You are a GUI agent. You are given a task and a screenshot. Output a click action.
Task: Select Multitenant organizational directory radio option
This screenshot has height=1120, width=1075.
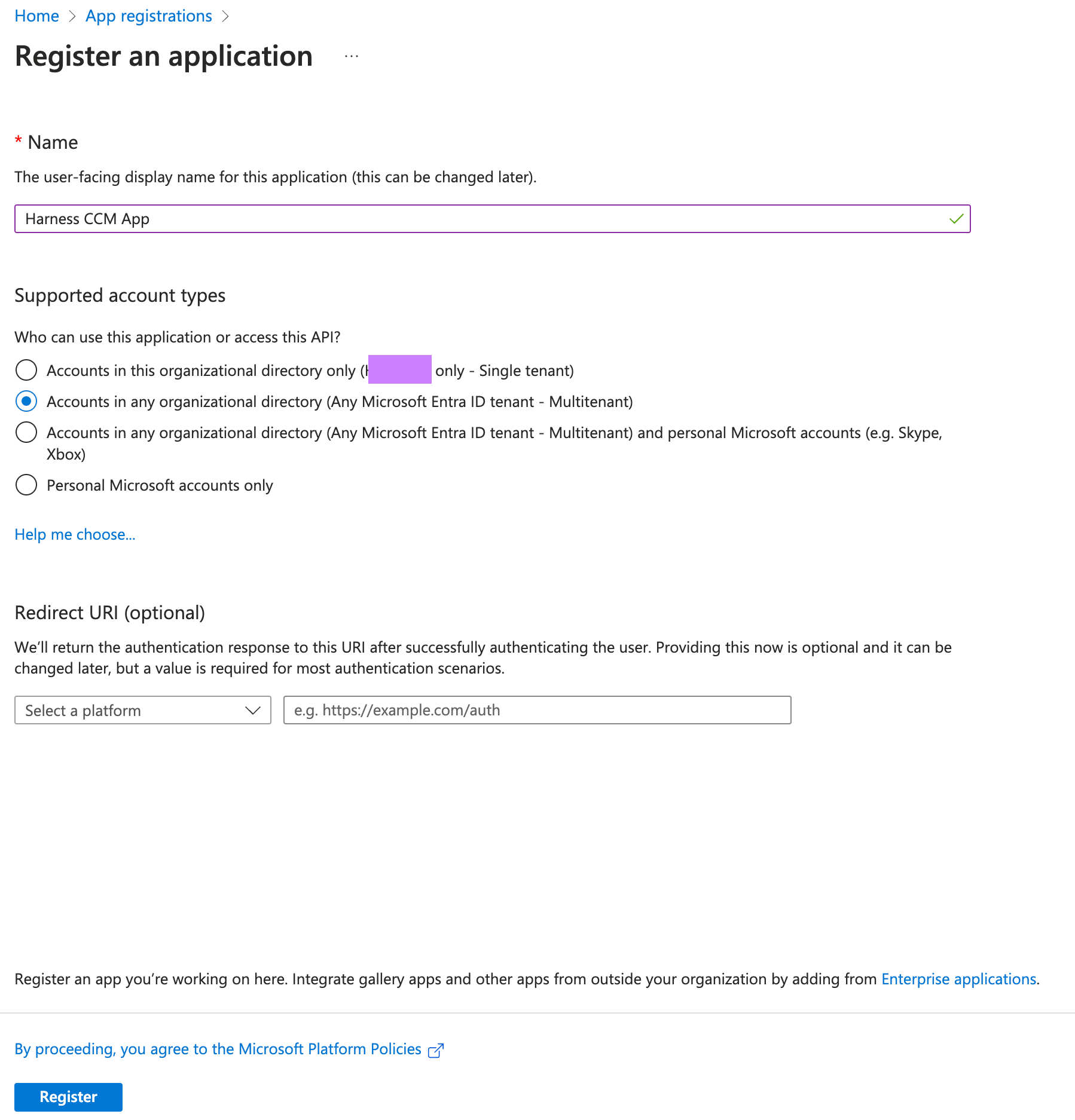pyautogui.click(x=26, y=401)
